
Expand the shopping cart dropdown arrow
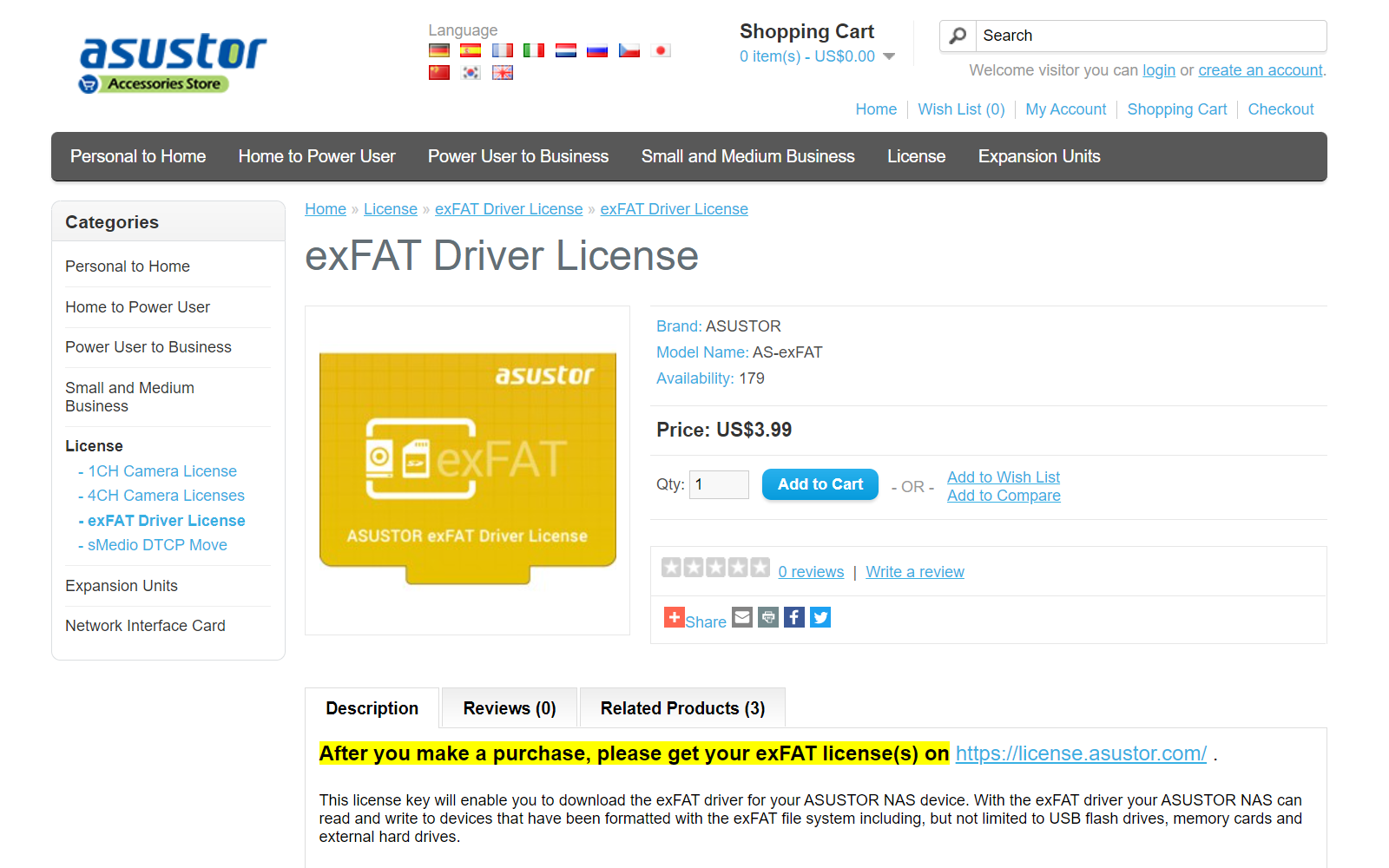(889, 56)
